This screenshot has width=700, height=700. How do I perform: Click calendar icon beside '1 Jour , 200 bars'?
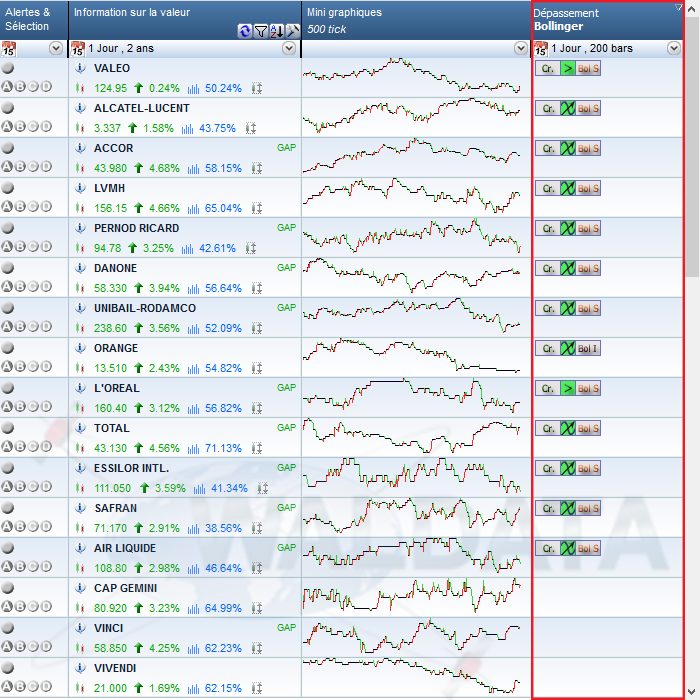[x=541, y=48]
